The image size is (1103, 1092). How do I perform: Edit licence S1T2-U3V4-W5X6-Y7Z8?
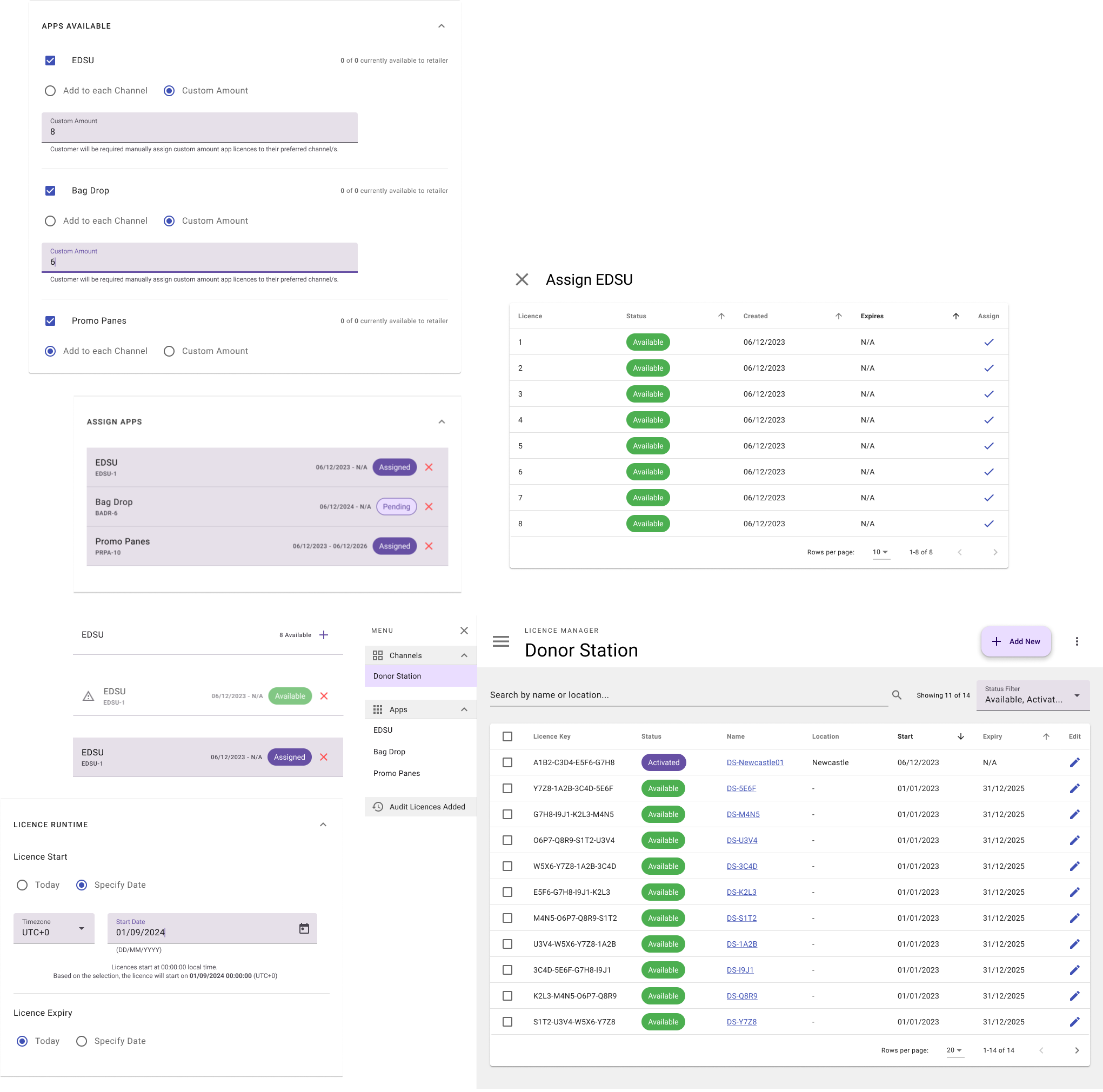tap(1074, 1022)
